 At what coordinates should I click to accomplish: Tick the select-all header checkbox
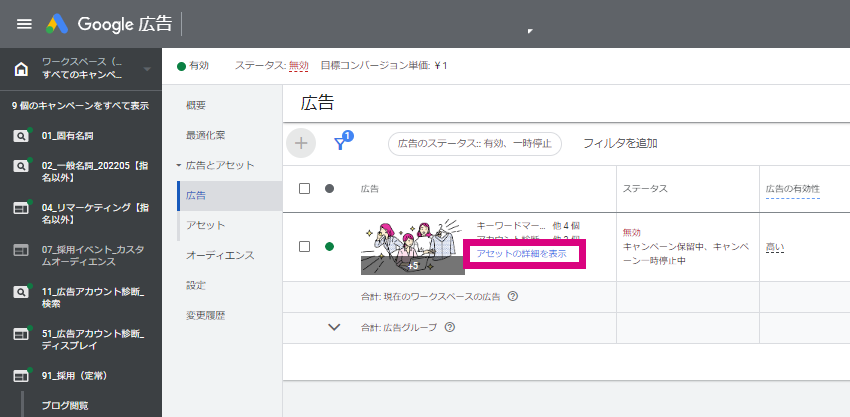(x=305, y=188)
